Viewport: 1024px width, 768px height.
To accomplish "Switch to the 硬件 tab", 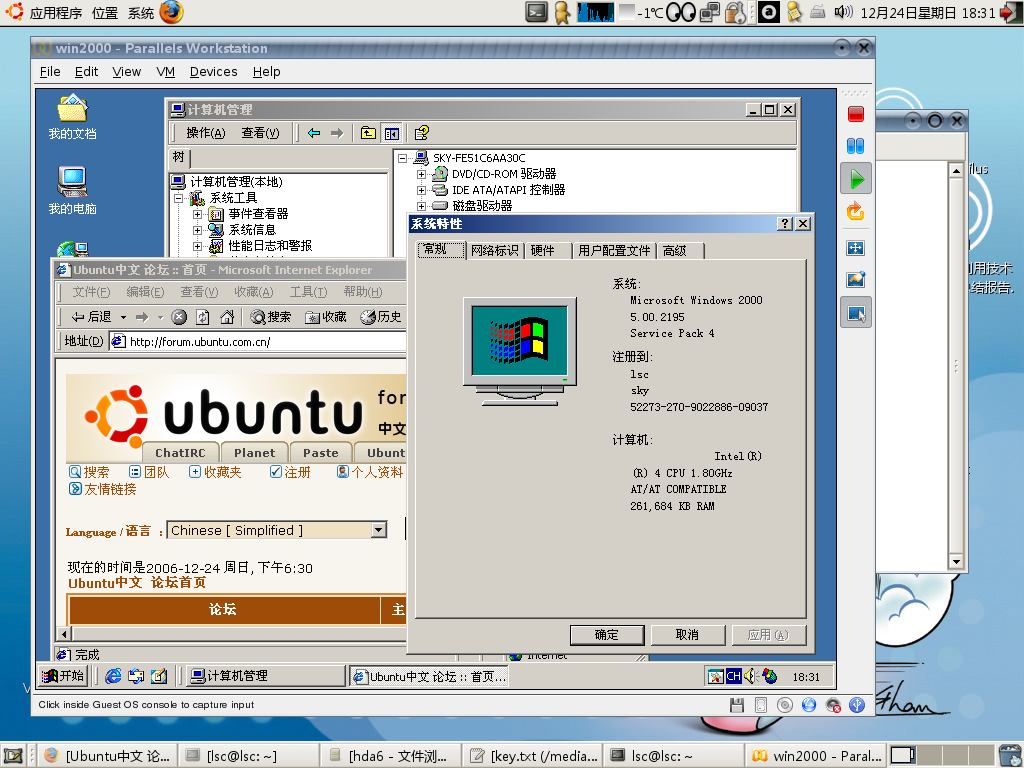I will click(x=549, y=251).
